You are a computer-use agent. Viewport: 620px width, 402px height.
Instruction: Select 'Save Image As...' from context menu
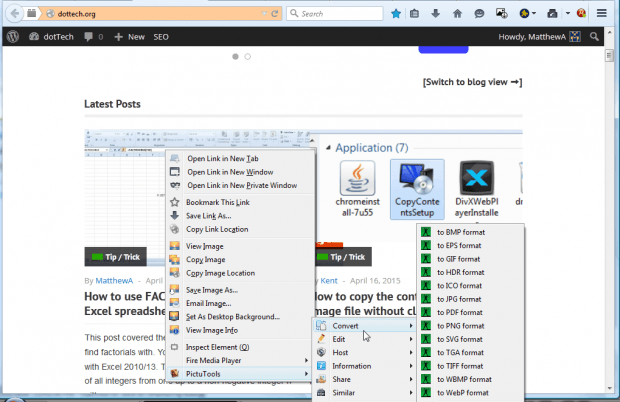(x=218, y=289)
